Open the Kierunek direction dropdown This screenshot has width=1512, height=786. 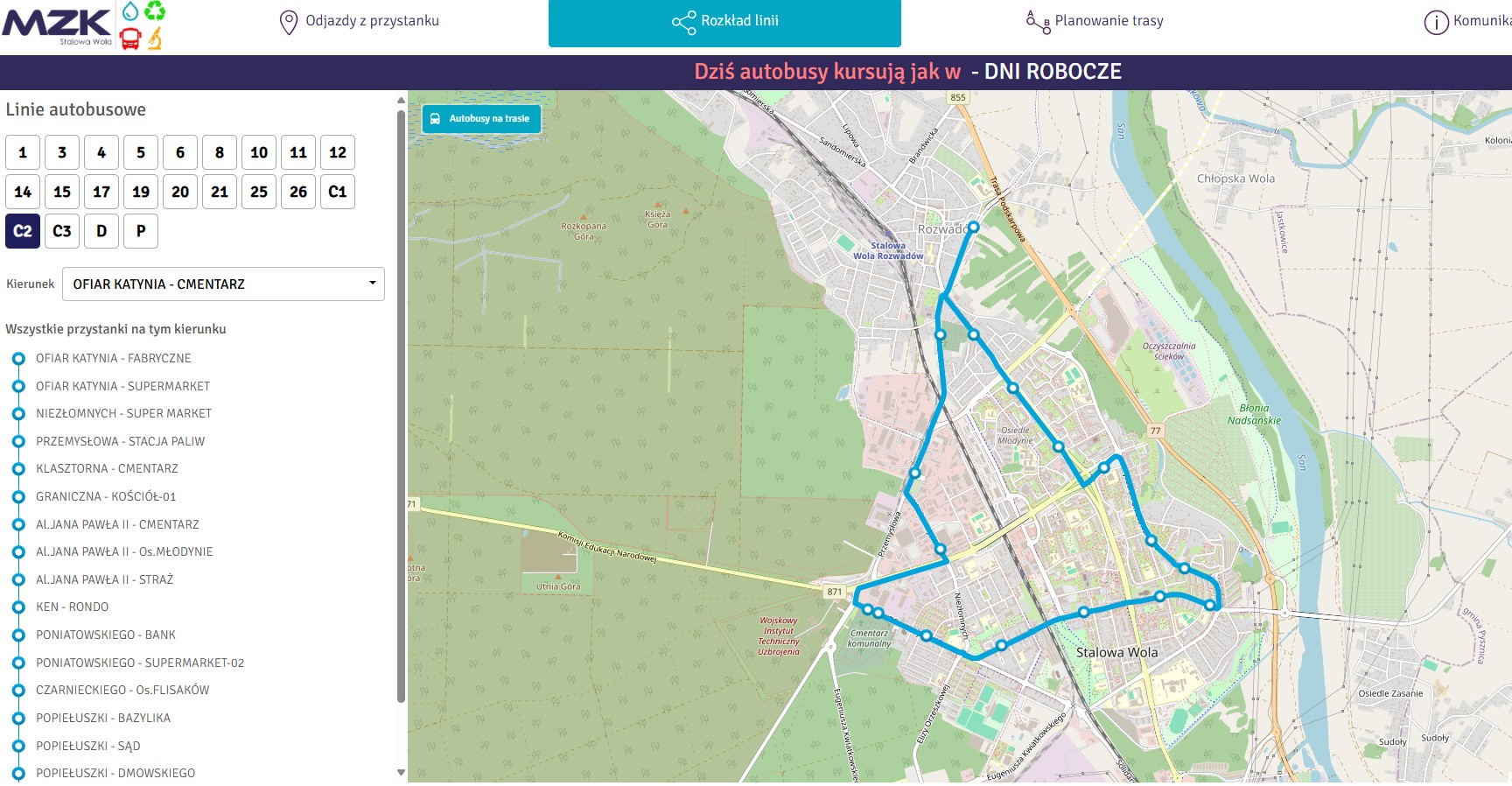(223, 284)
